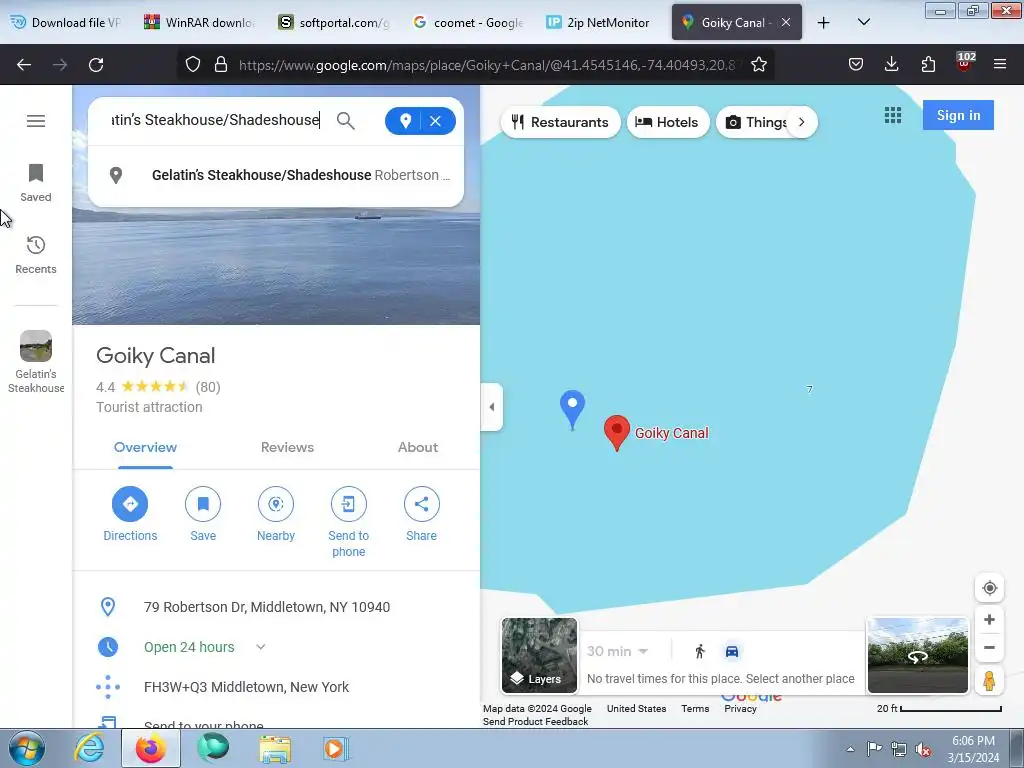Image resolution: width=1024 pixels, height=768 pixels.
Task: Click the United States region link
Action: point(636,709)
